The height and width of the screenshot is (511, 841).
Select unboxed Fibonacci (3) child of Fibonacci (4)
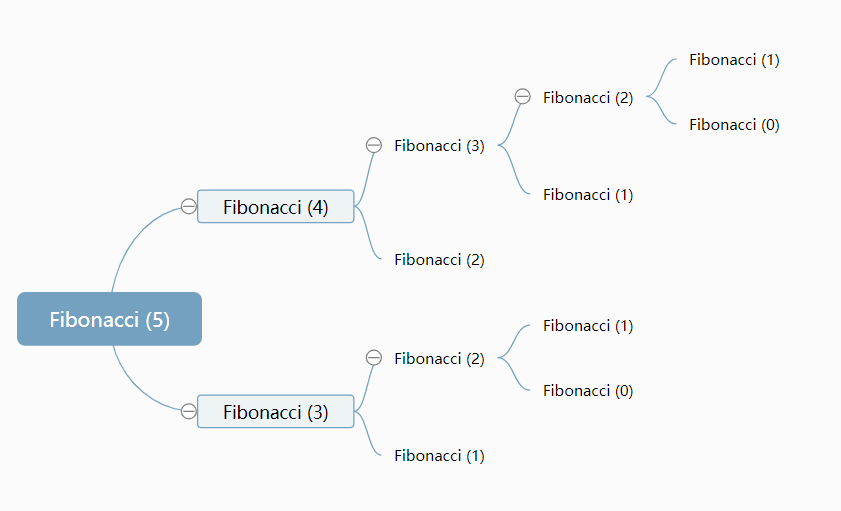click(439, 146)
